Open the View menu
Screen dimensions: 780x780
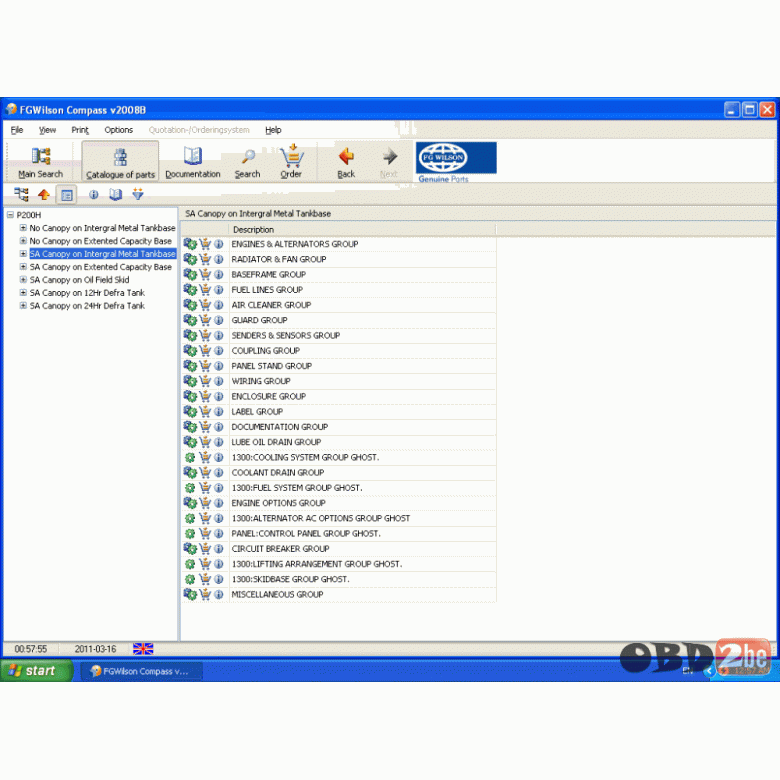click(x=47, y=130)
